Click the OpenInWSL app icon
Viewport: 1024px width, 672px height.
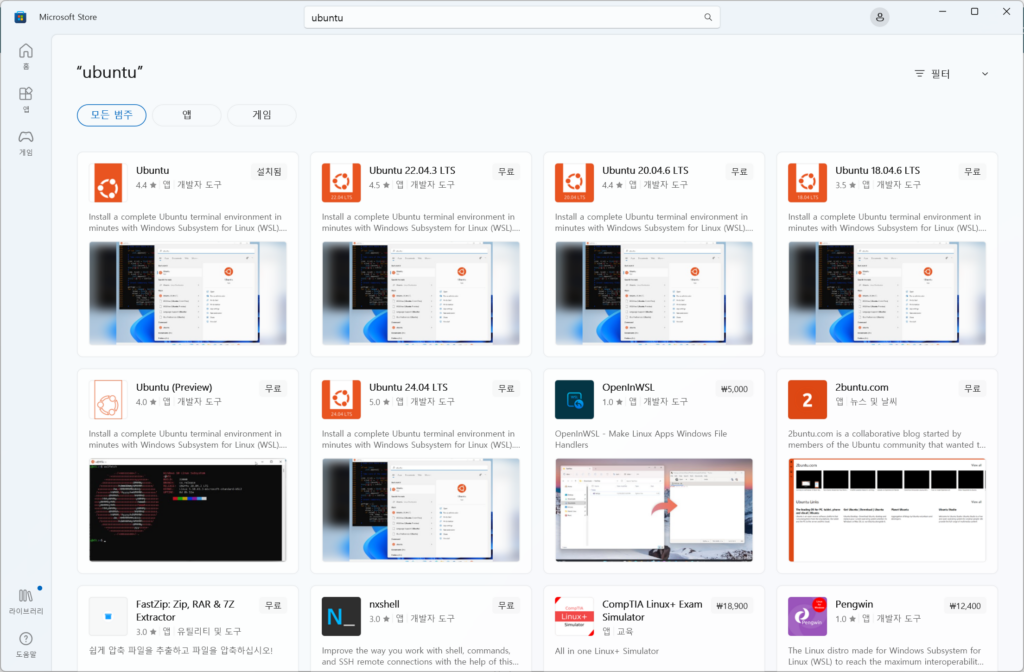click(574, 399)
